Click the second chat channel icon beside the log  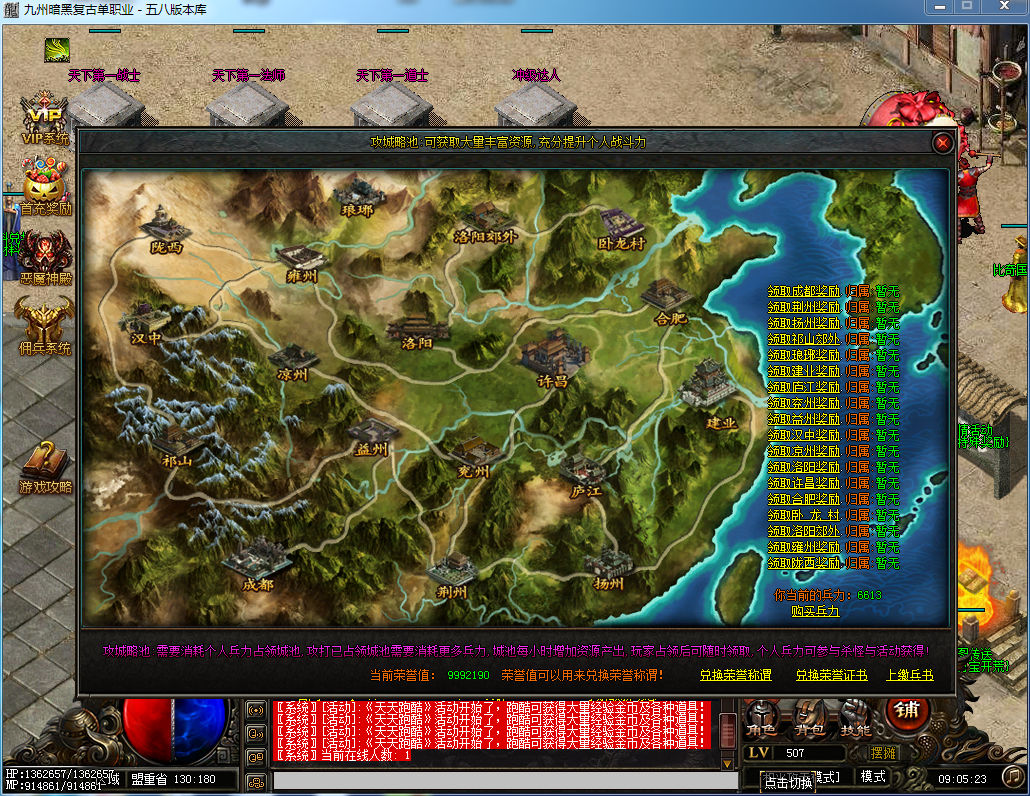click(x=256, y=733)
